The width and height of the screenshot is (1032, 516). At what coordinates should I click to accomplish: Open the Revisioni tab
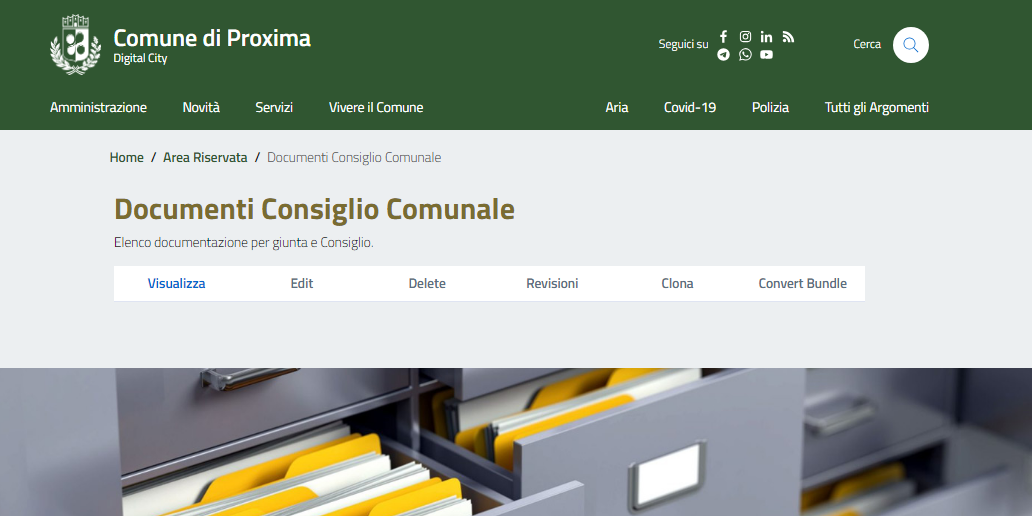pos(552,284)
